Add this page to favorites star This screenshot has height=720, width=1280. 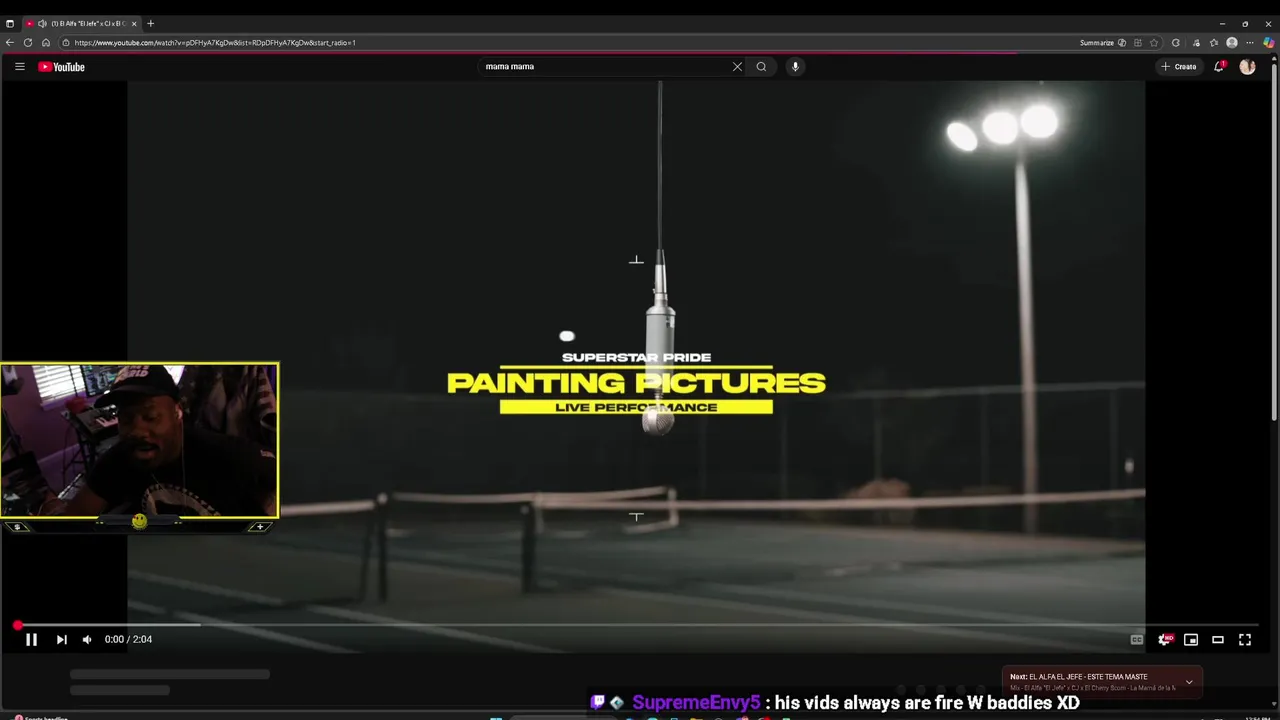(x=1154, y=43)
